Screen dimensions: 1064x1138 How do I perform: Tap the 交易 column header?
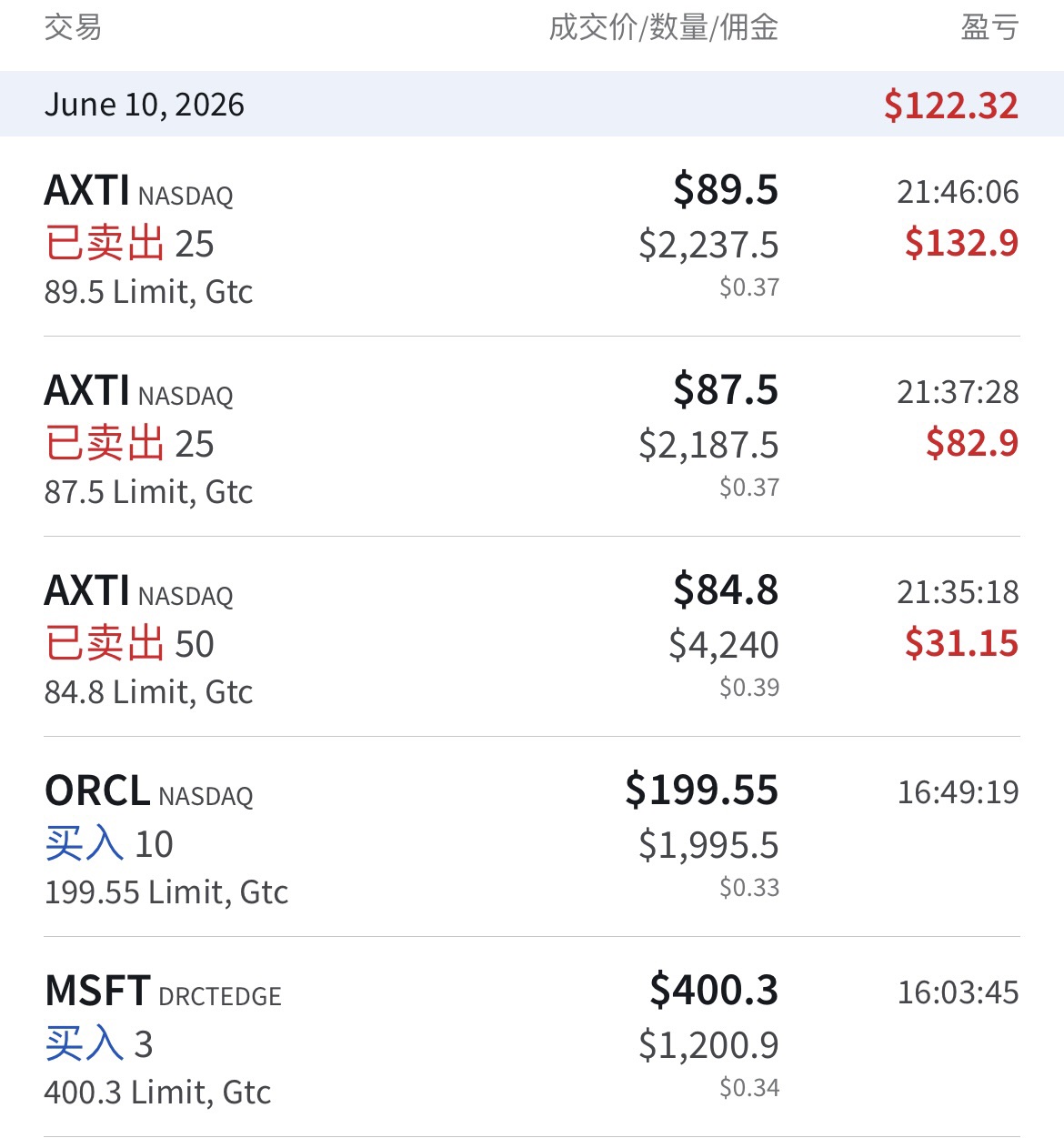point(73,27)
